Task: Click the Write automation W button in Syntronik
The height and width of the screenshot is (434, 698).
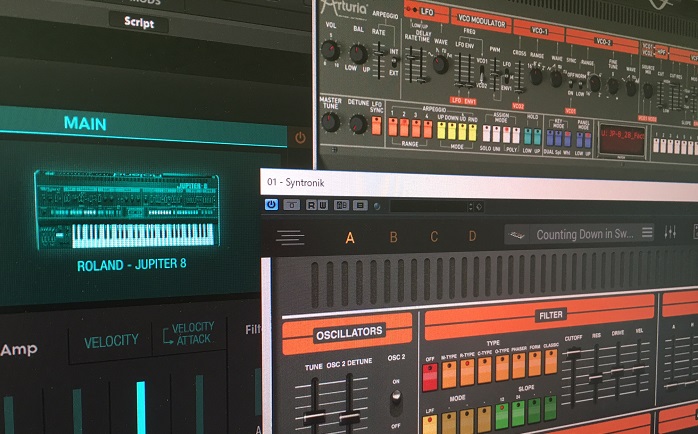Action: pyautogui.click(x=322, y=205)
